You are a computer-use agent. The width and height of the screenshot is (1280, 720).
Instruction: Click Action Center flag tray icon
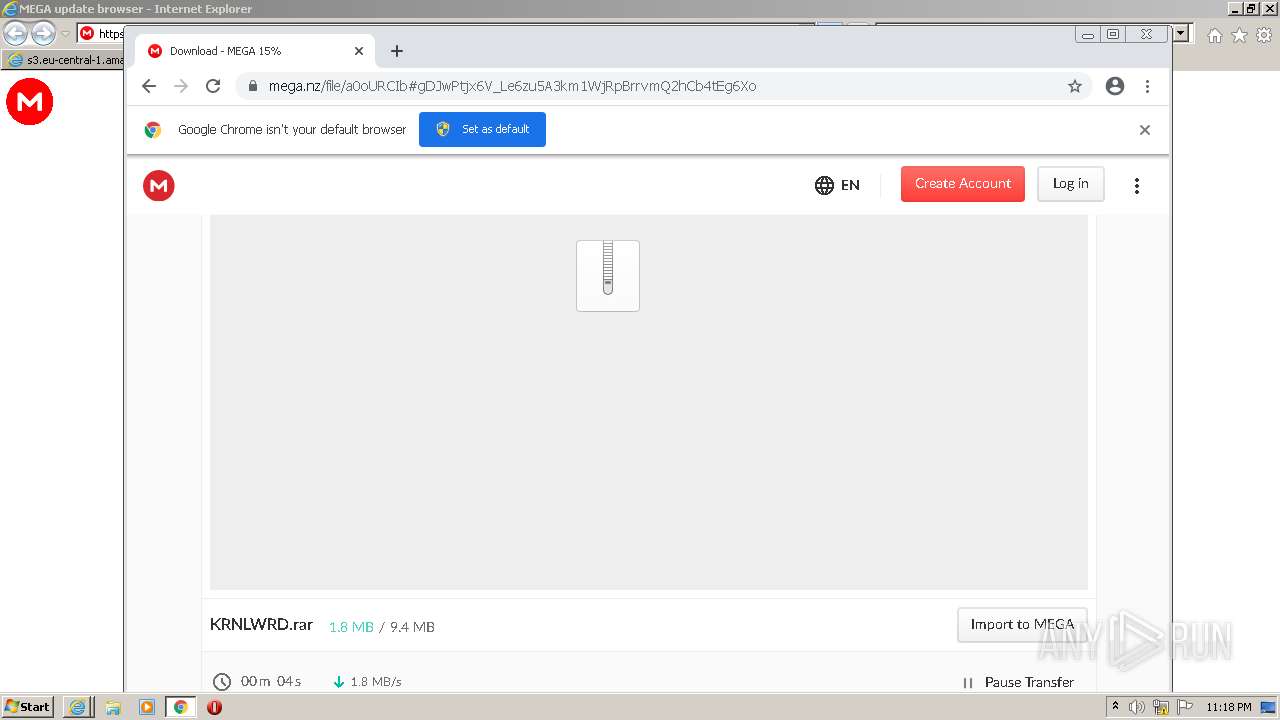1185,707
